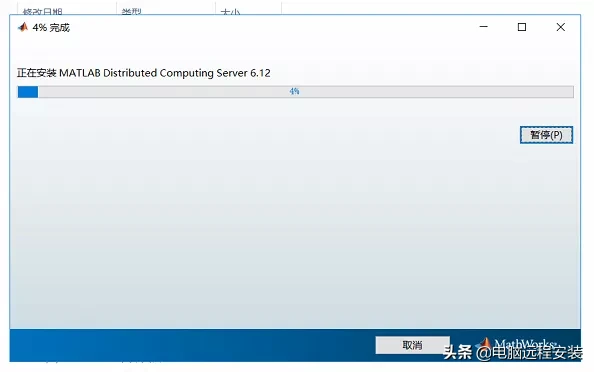594x372 pixels.
Task: Maximize the installer window
Action: click(522, 27)
